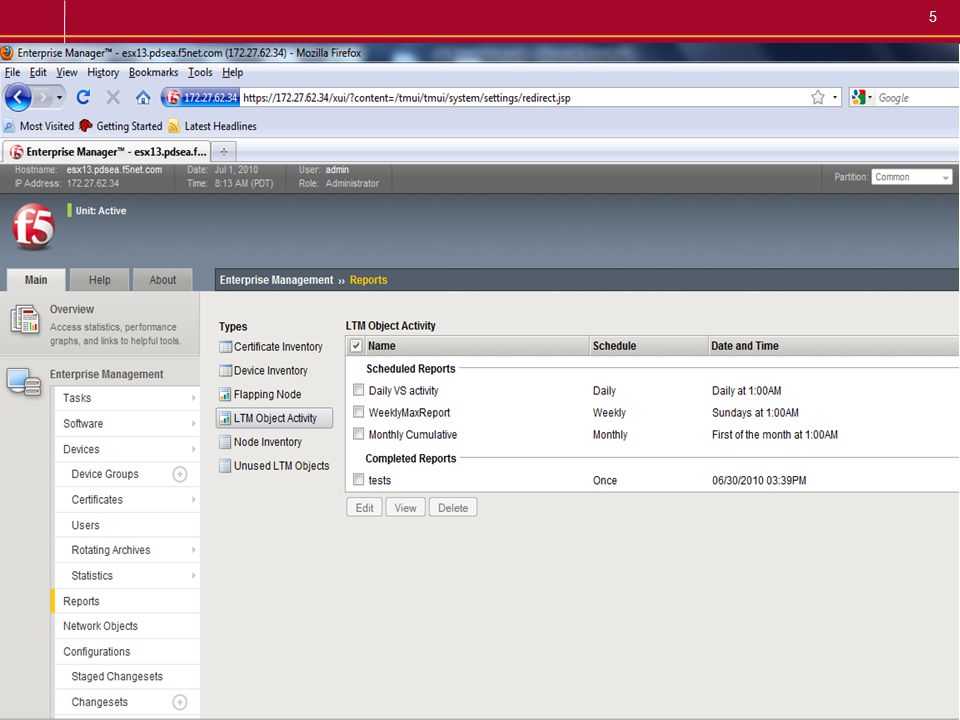
Task: Bookmark this page with the star icon
Action: tap(817, 97)
